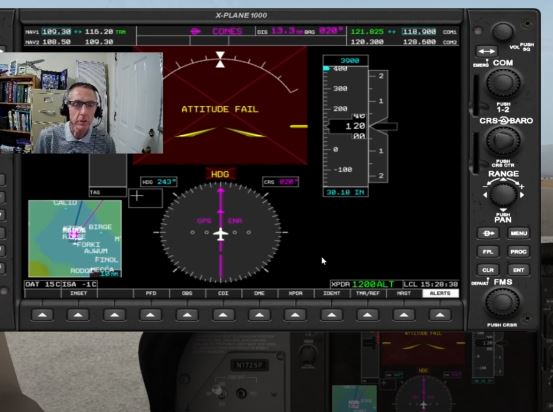Click the COM1 active frequency 121.825
This screenshot has width=553, height=412.
pyautogui.click(x=367, y=32)
